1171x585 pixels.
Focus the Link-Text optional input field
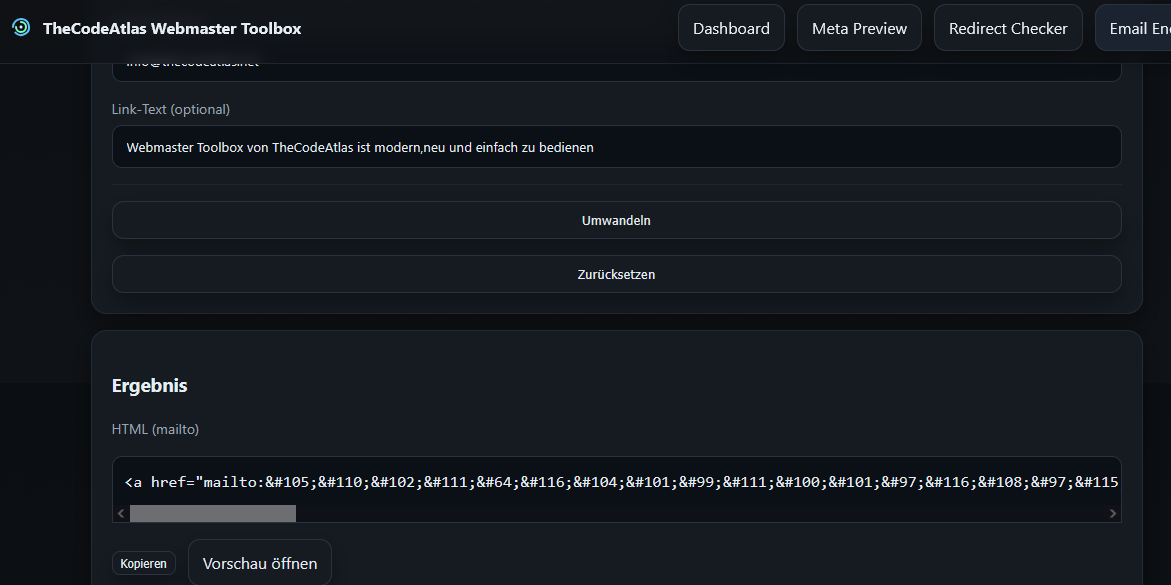coord(616,146)
